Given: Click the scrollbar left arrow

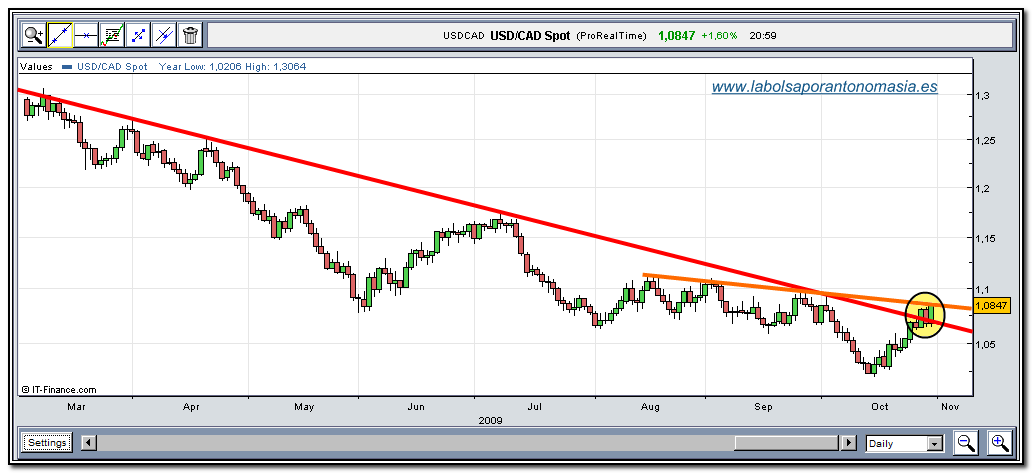Looking at the screenshot, I should tap(89, 443).
